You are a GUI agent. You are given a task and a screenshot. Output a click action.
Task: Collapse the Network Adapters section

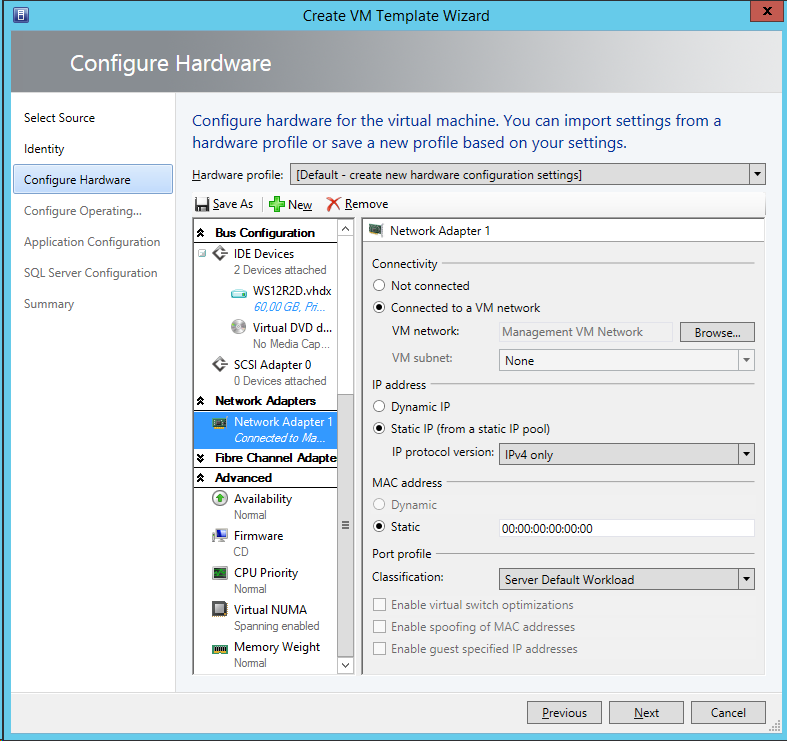pyautogui.click(x=201, y=401)
